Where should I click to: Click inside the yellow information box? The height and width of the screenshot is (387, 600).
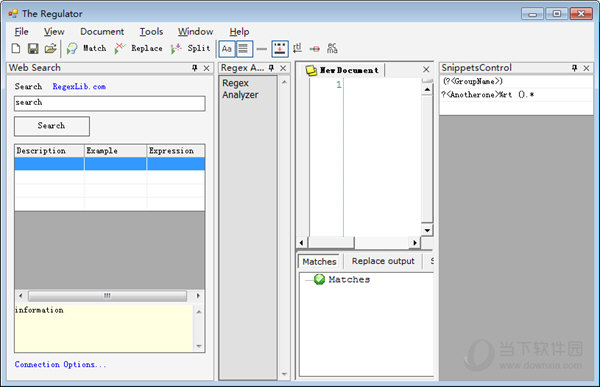point(104,328)
